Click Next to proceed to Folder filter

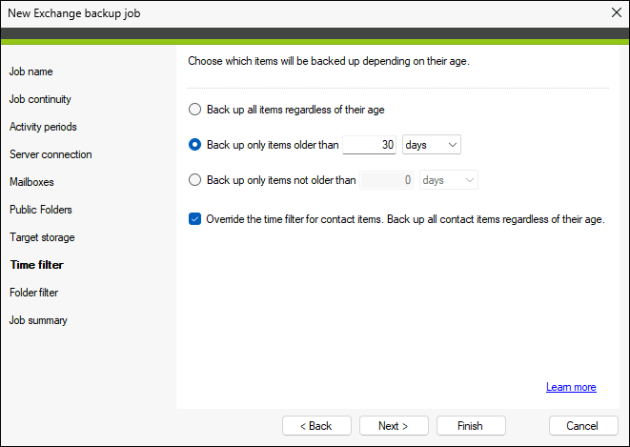394,426
